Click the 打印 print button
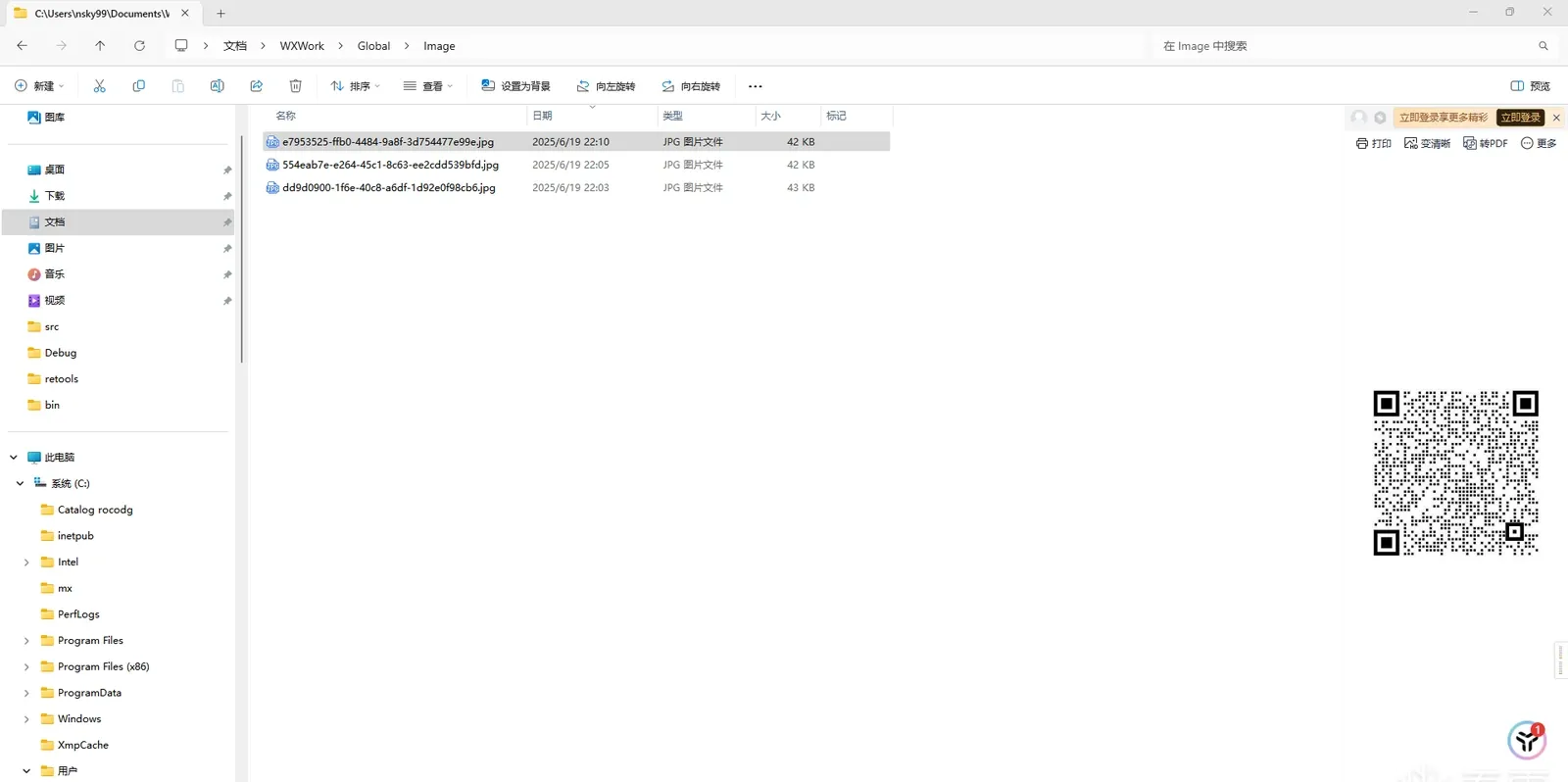 point(1374,143)
